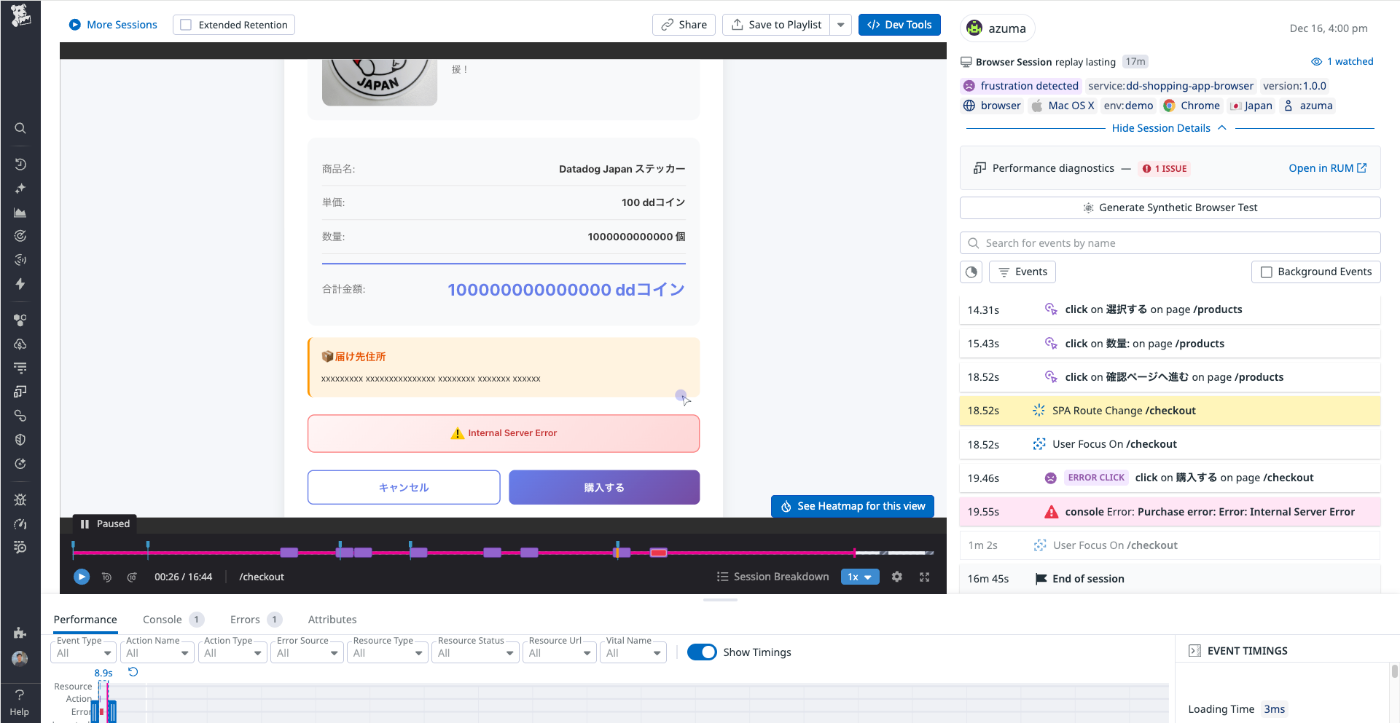Open the Error Source filter dropdown
1400x723 pixels.
[308, 653]
